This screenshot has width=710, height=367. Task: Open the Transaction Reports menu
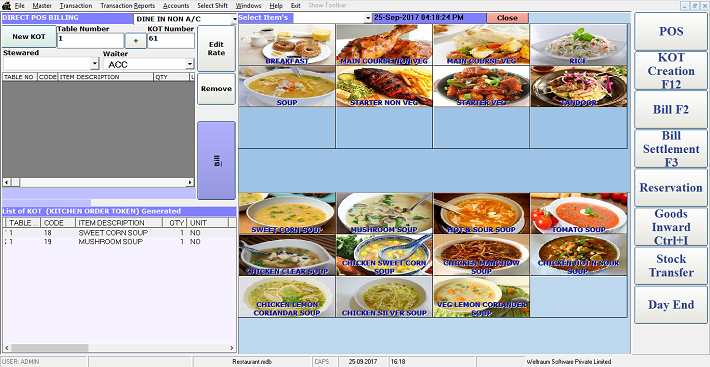(127, 6)
